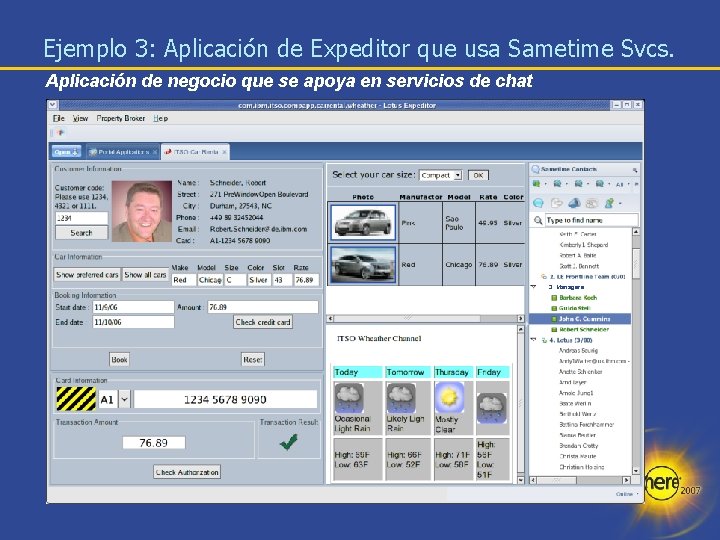Click the Rate cell 76.89 in car table
Screen dimensions: 720x540
489,265
